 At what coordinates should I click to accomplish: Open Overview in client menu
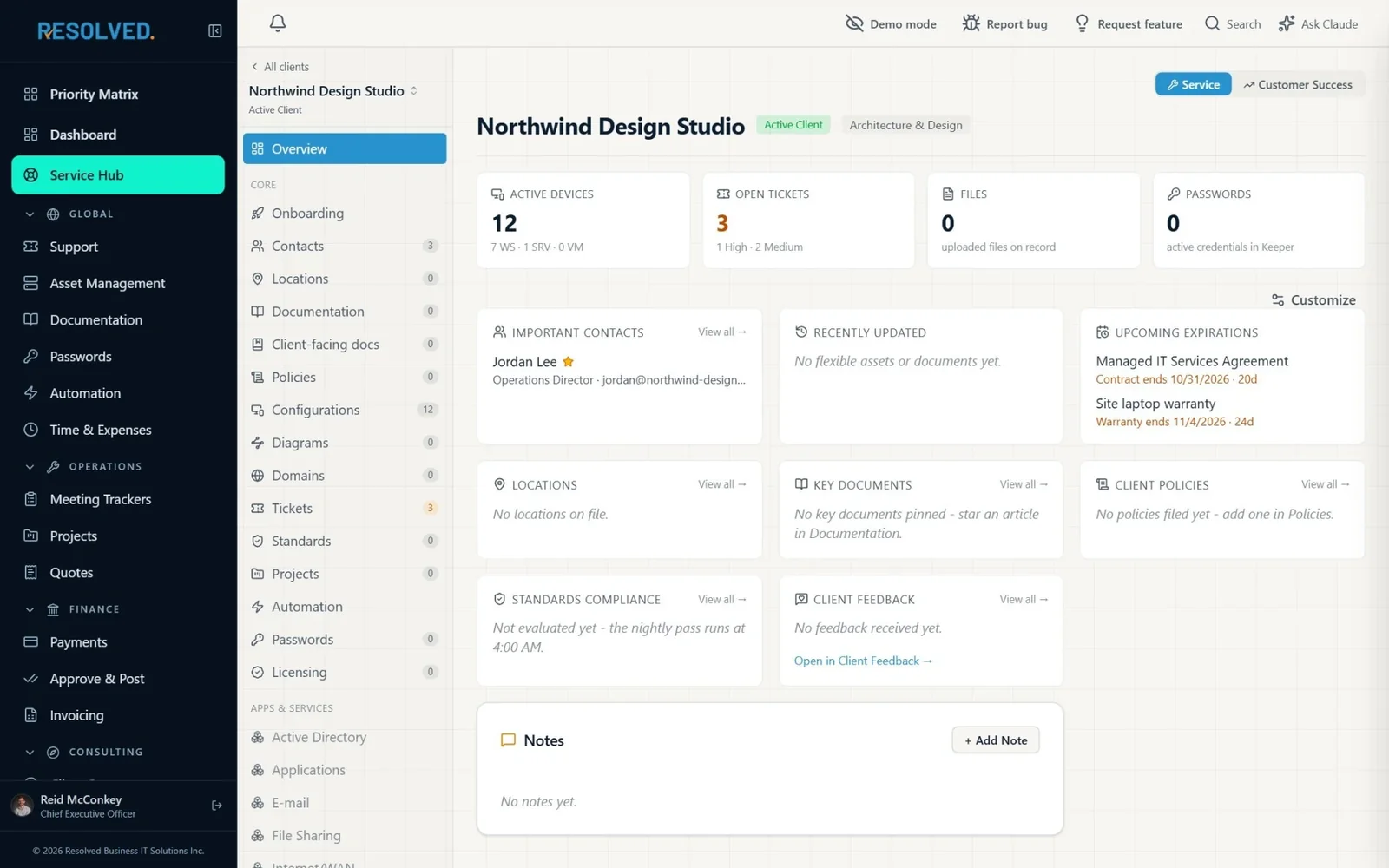coord(345,148)
